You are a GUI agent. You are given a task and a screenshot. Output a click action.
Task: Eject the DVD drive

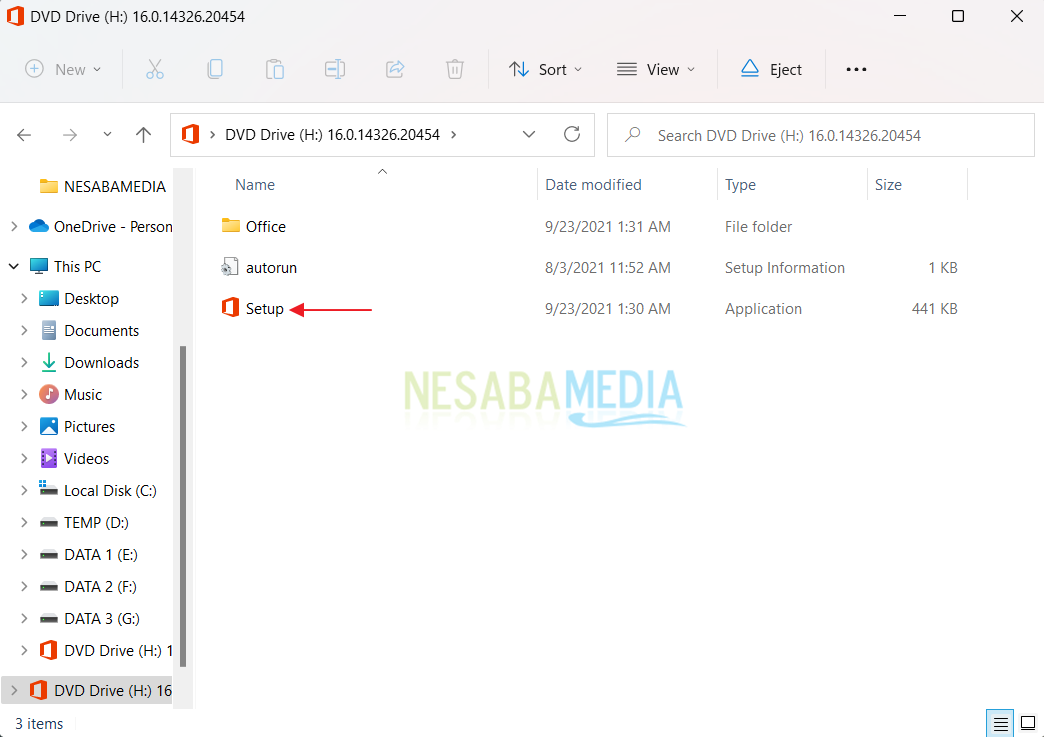[772, 69]
